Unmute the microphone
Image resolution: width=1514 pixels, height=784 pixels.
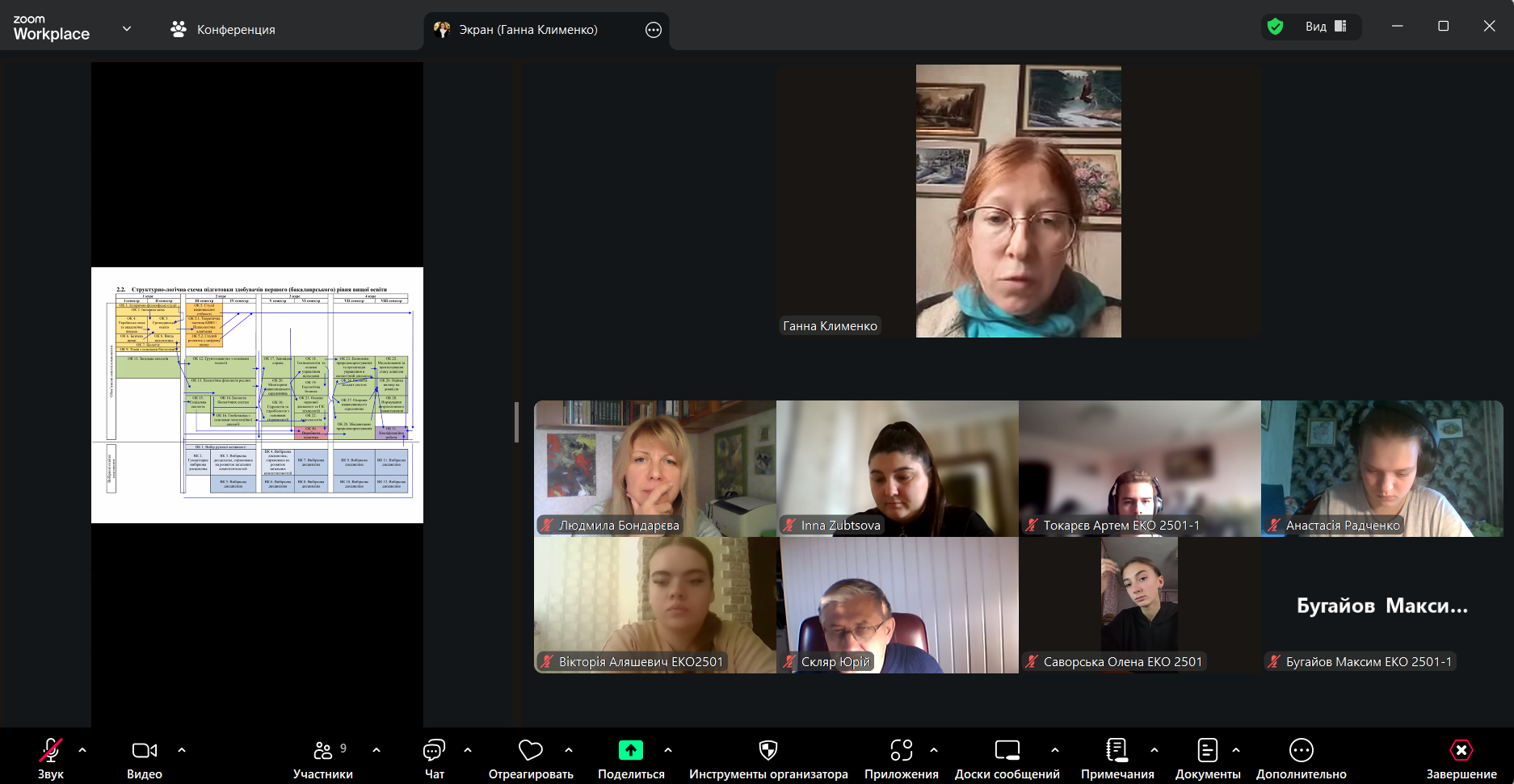(50, 751)
